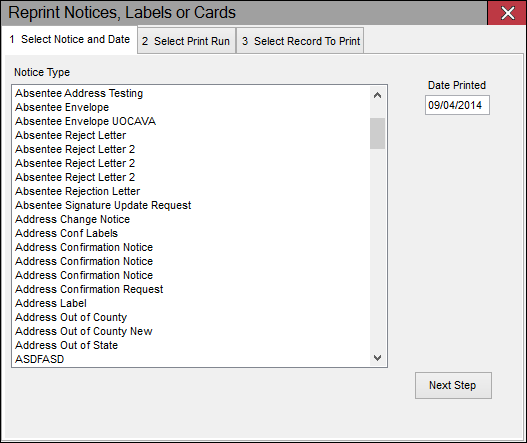Go to Select Notice and Date tab
Screen dimensions: 527x443
[x=70, y=39]
